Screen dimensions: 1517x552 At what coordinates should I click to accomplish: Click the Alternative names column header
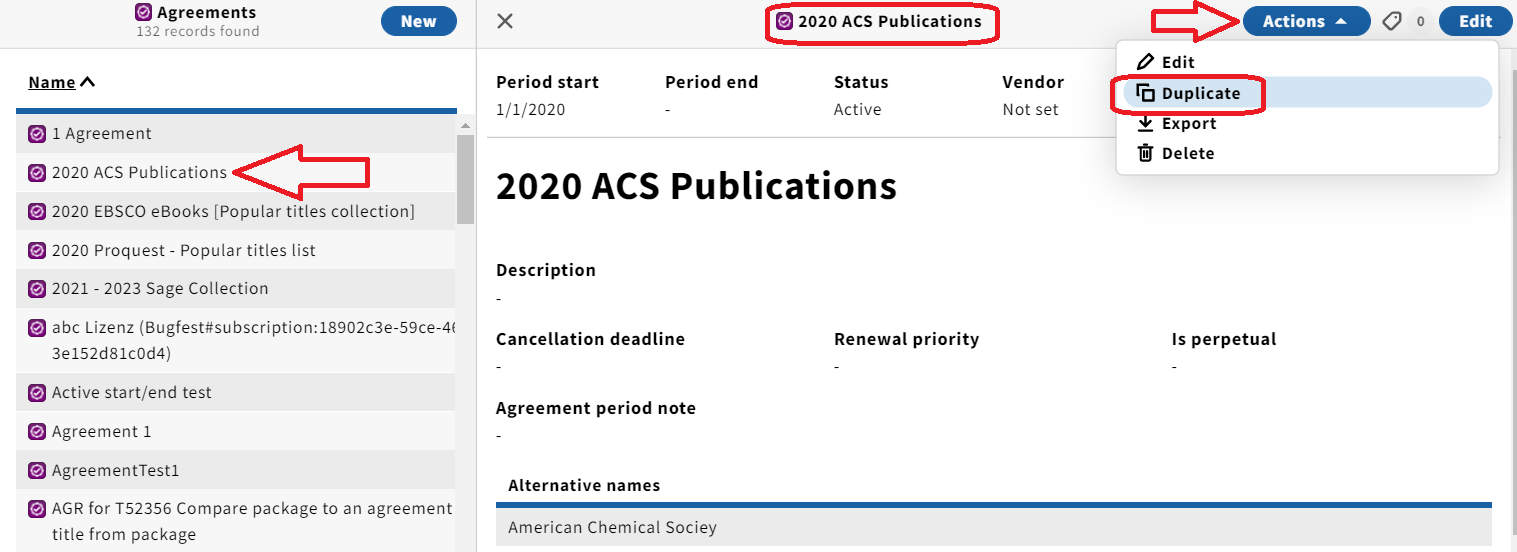point(584,486)
